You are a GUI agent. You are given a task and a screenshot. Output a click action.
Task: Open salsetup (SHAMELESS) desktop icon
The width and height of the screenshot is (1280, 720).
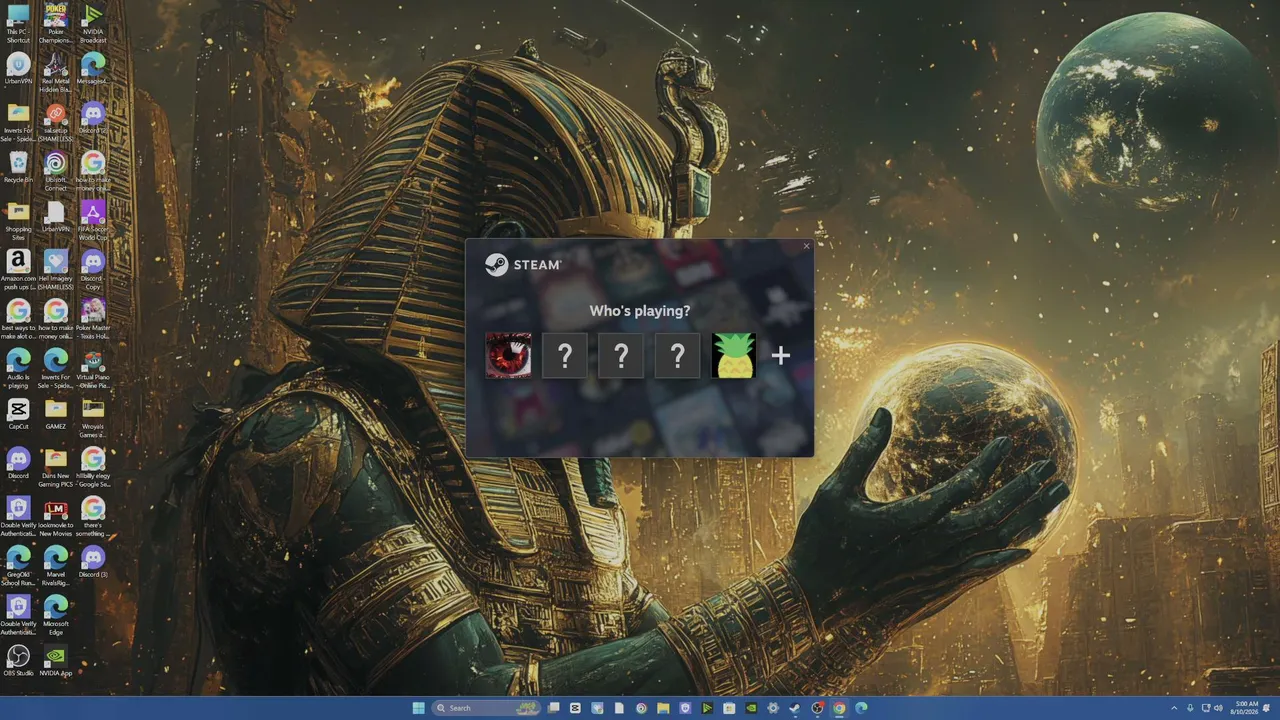56,122
